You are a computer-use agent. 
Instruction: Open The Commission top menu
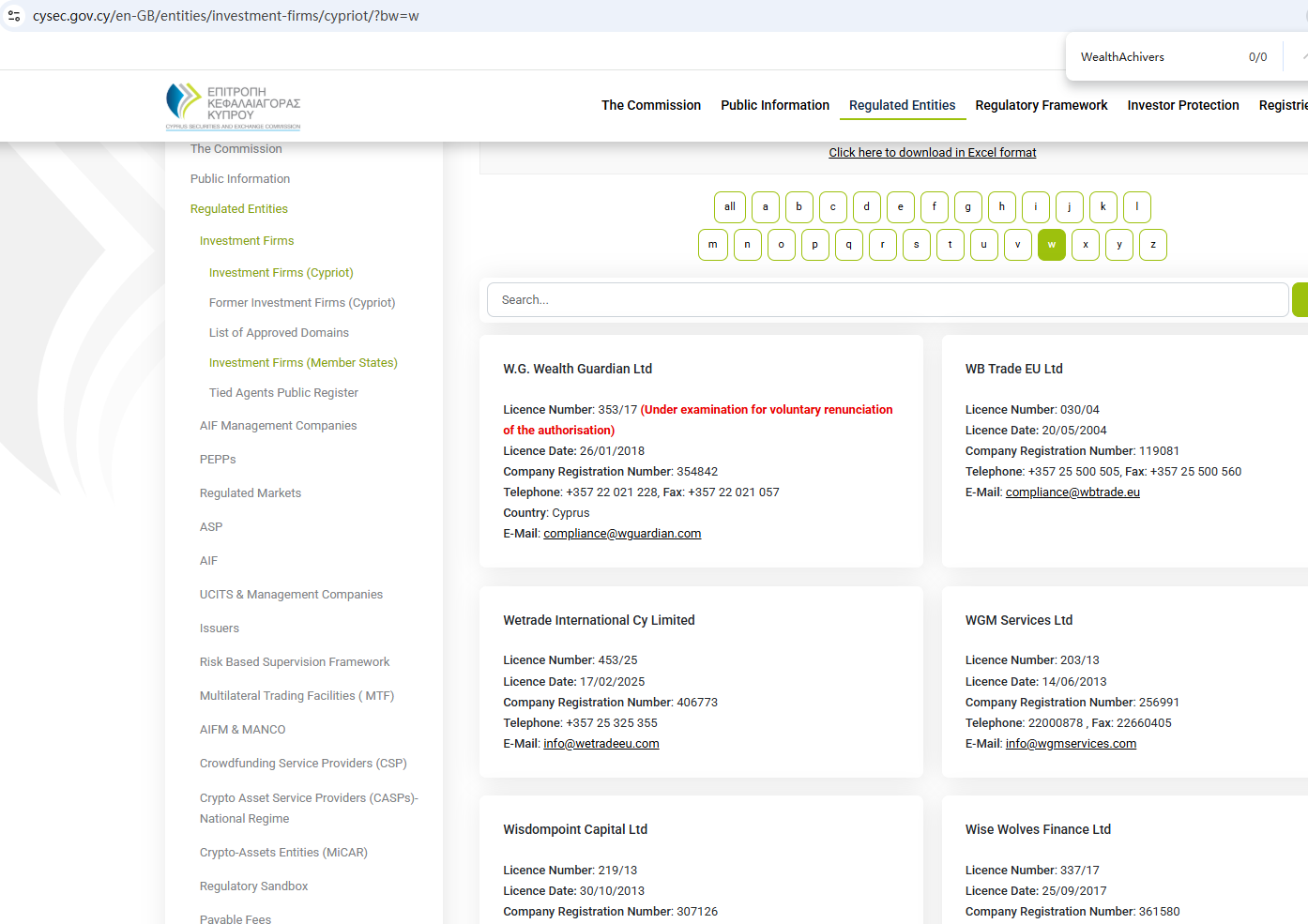point(650,105)
